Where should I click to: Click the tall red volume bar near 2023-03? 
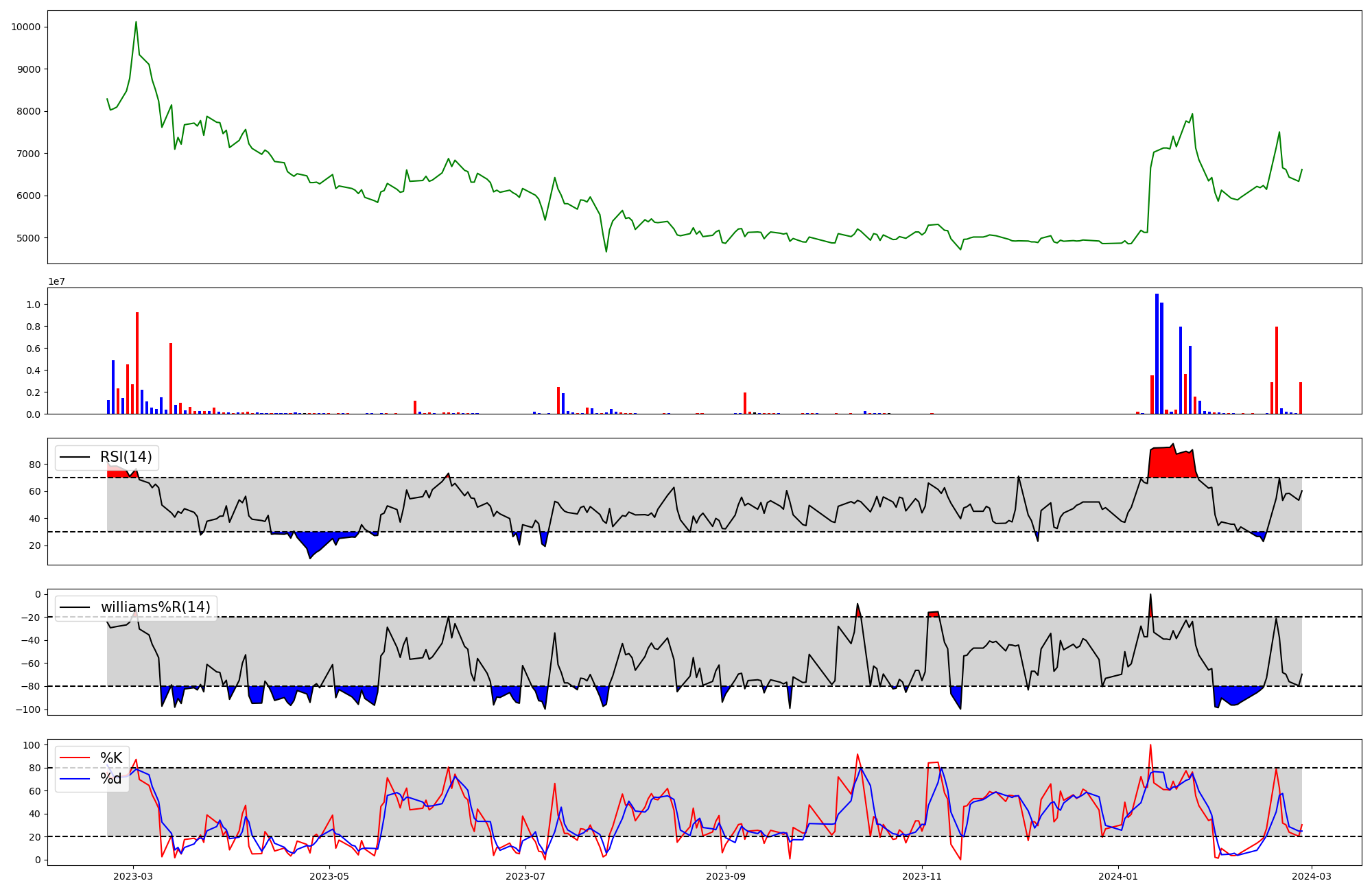[137, 362]
